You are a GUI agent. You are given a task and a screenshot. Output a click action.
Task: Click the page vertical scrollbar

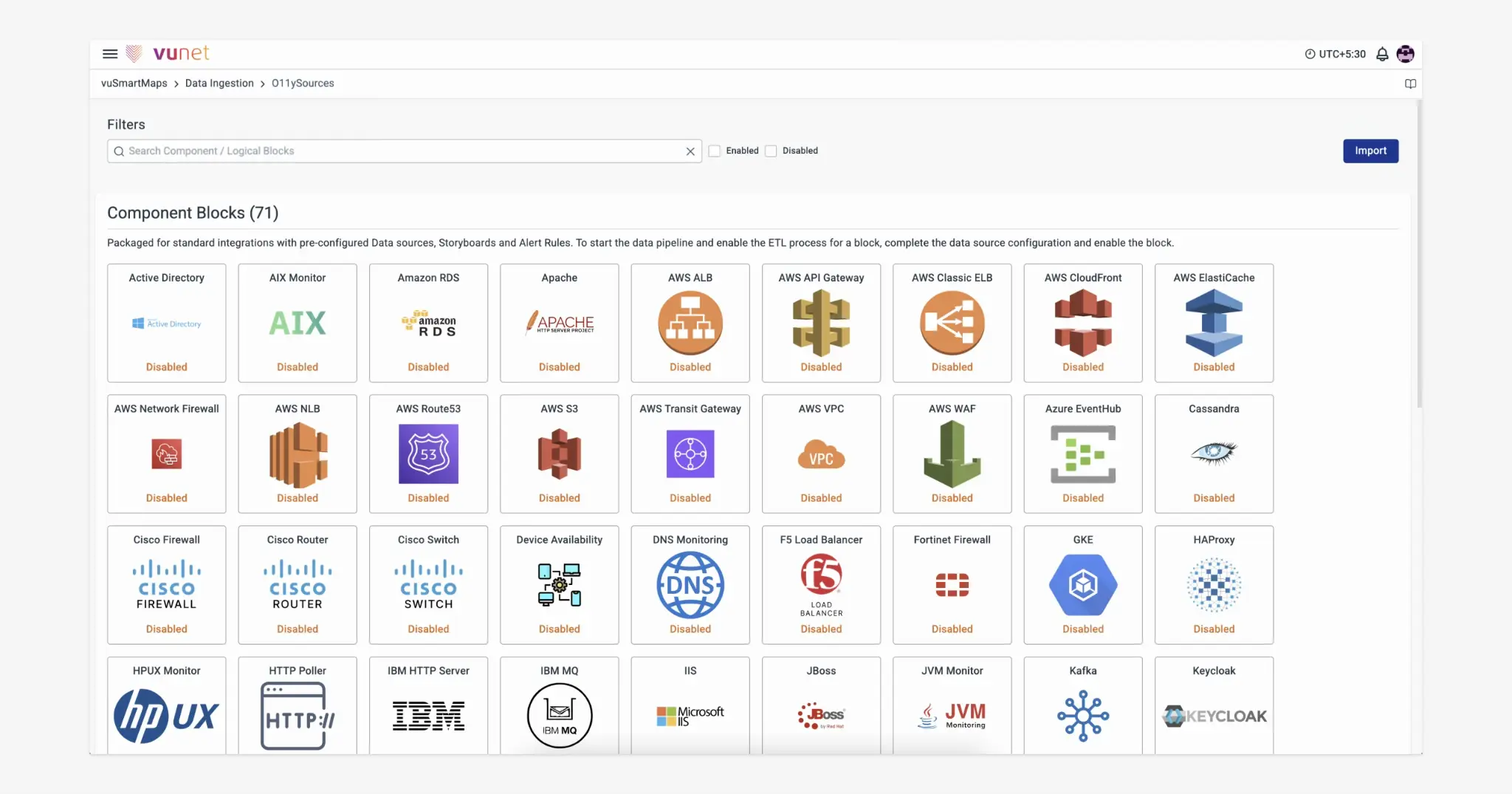click(1419, 255)
